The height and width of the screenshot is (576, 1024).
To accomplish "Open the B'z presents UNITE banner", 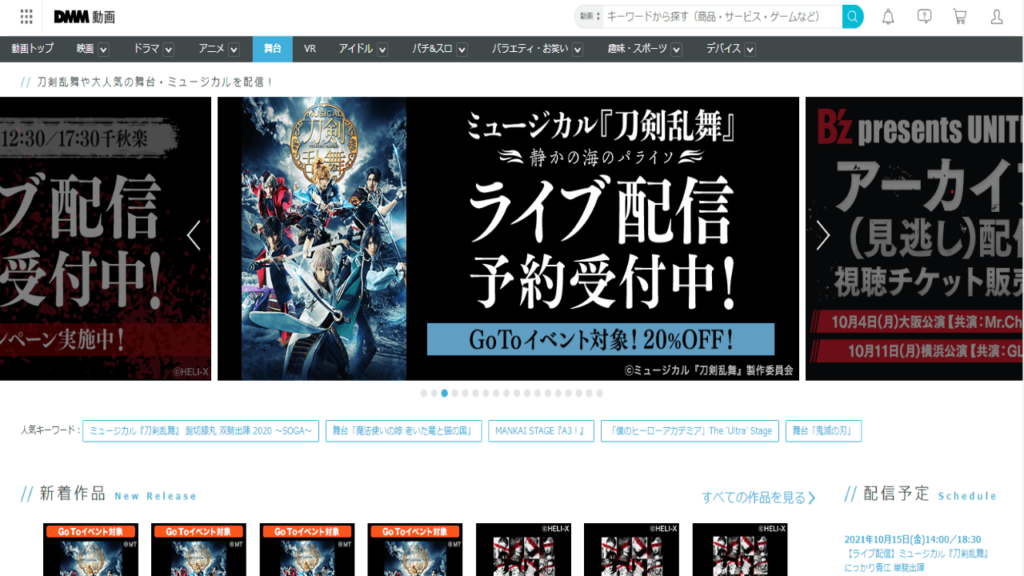I will click(914, 239).
